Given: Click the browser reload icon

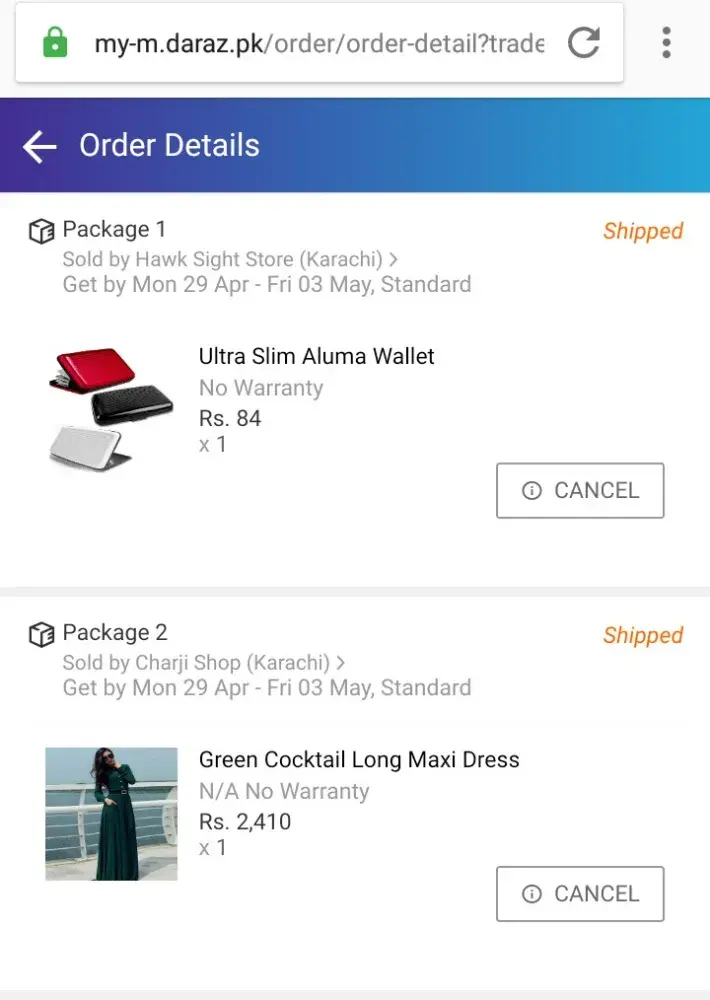Looking at the screenshot, I should coord(584,43).
